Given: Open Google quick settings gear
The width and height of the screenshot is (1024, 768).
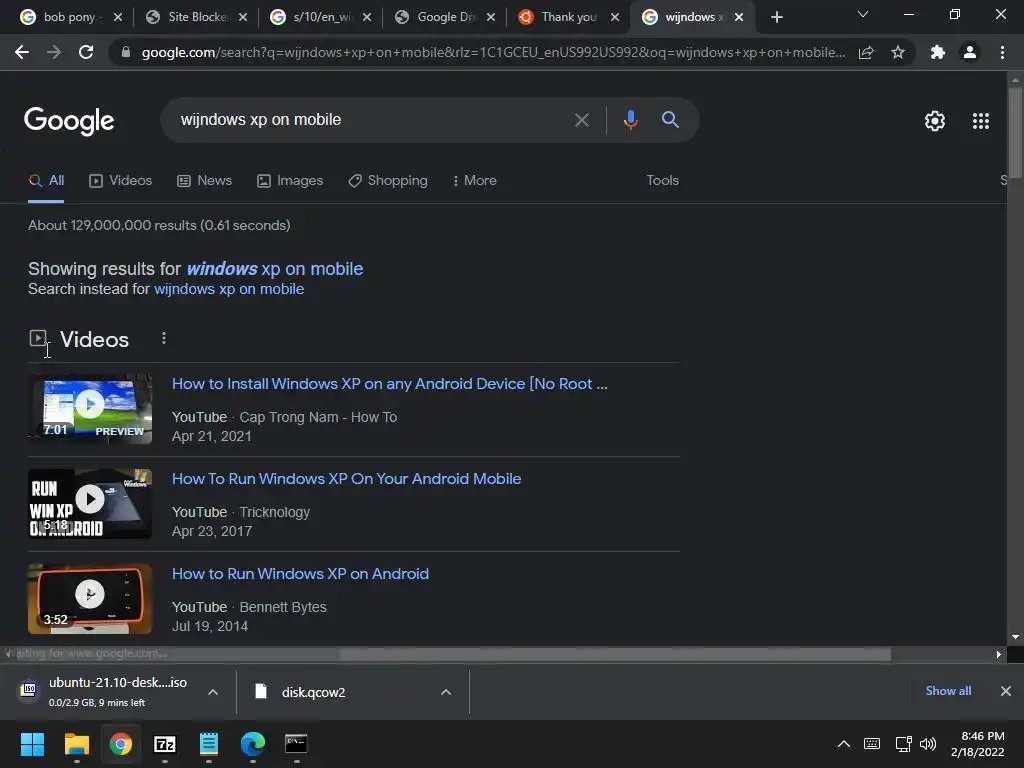Looking at the screenshot, I should [935, 121].
